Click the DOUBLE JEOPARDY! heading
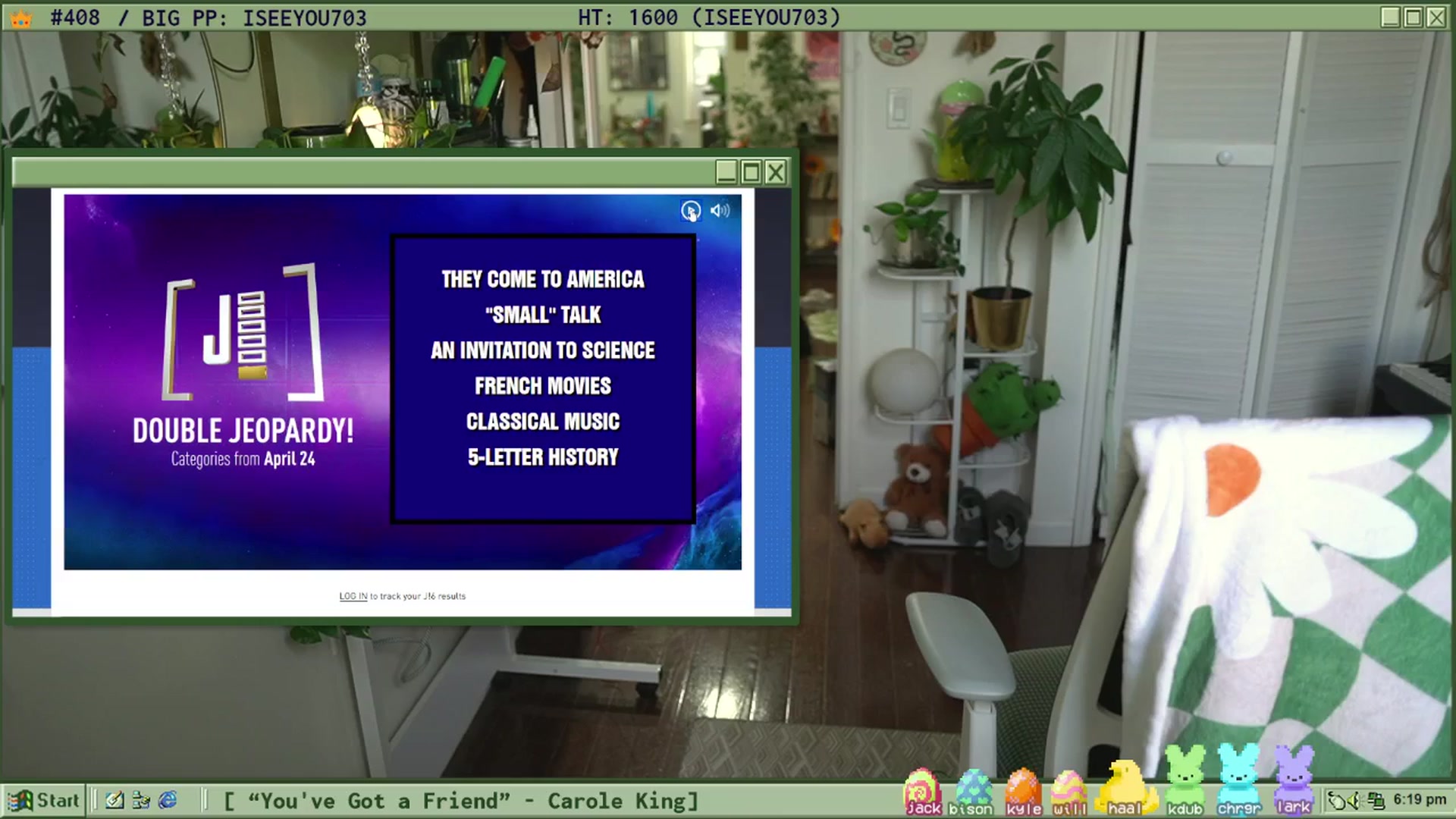The height and width of the screenshot is (819, 1456). click(x=243, y=431)
